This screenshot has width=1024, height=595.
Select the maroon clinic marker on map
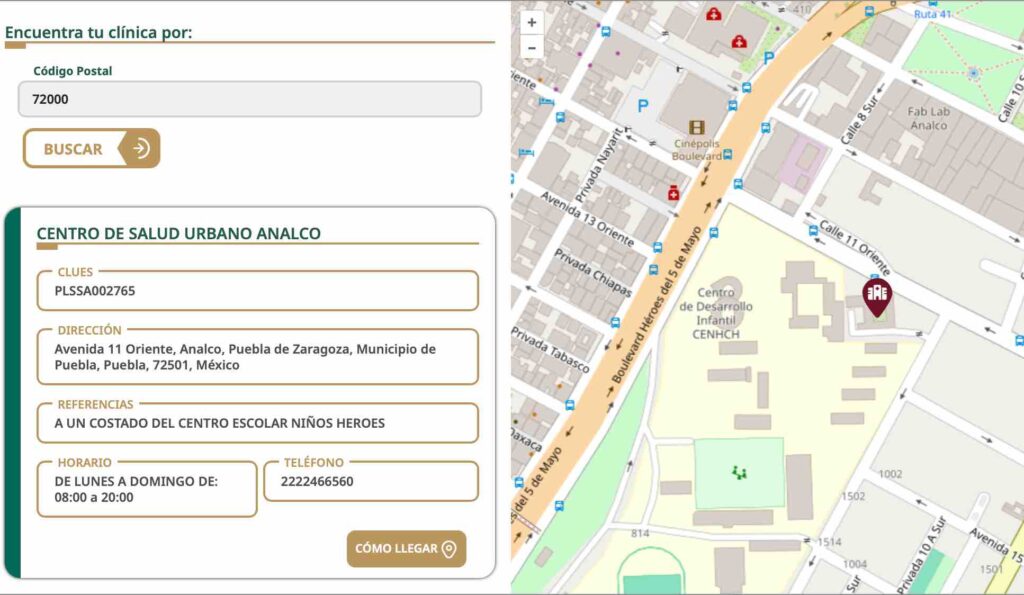tap(877, 297)
